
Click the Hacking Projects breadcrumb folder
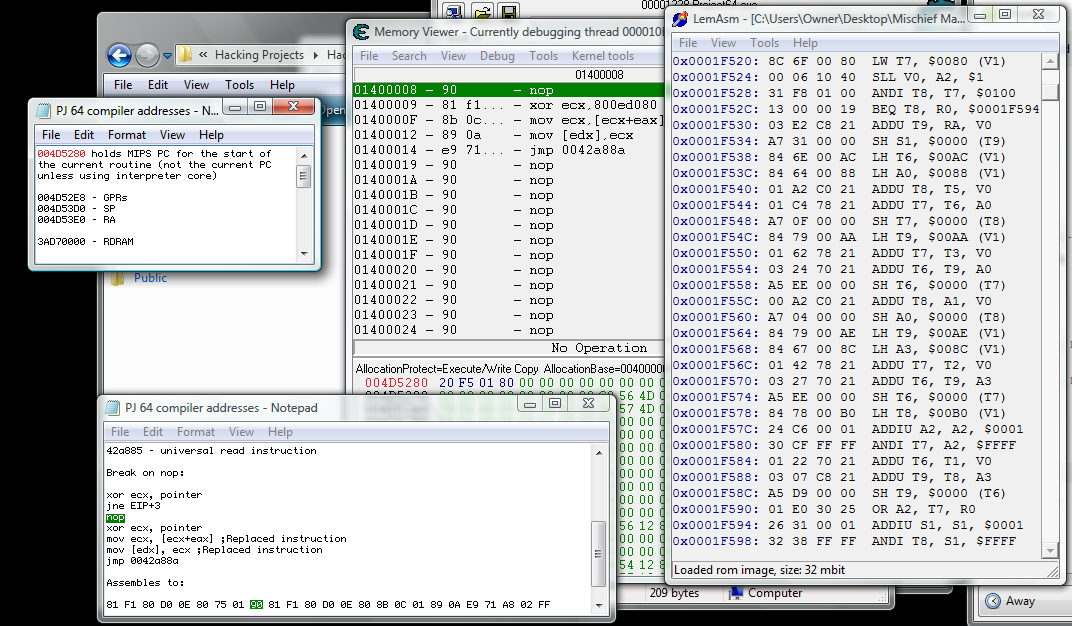(x=260, y=55)
